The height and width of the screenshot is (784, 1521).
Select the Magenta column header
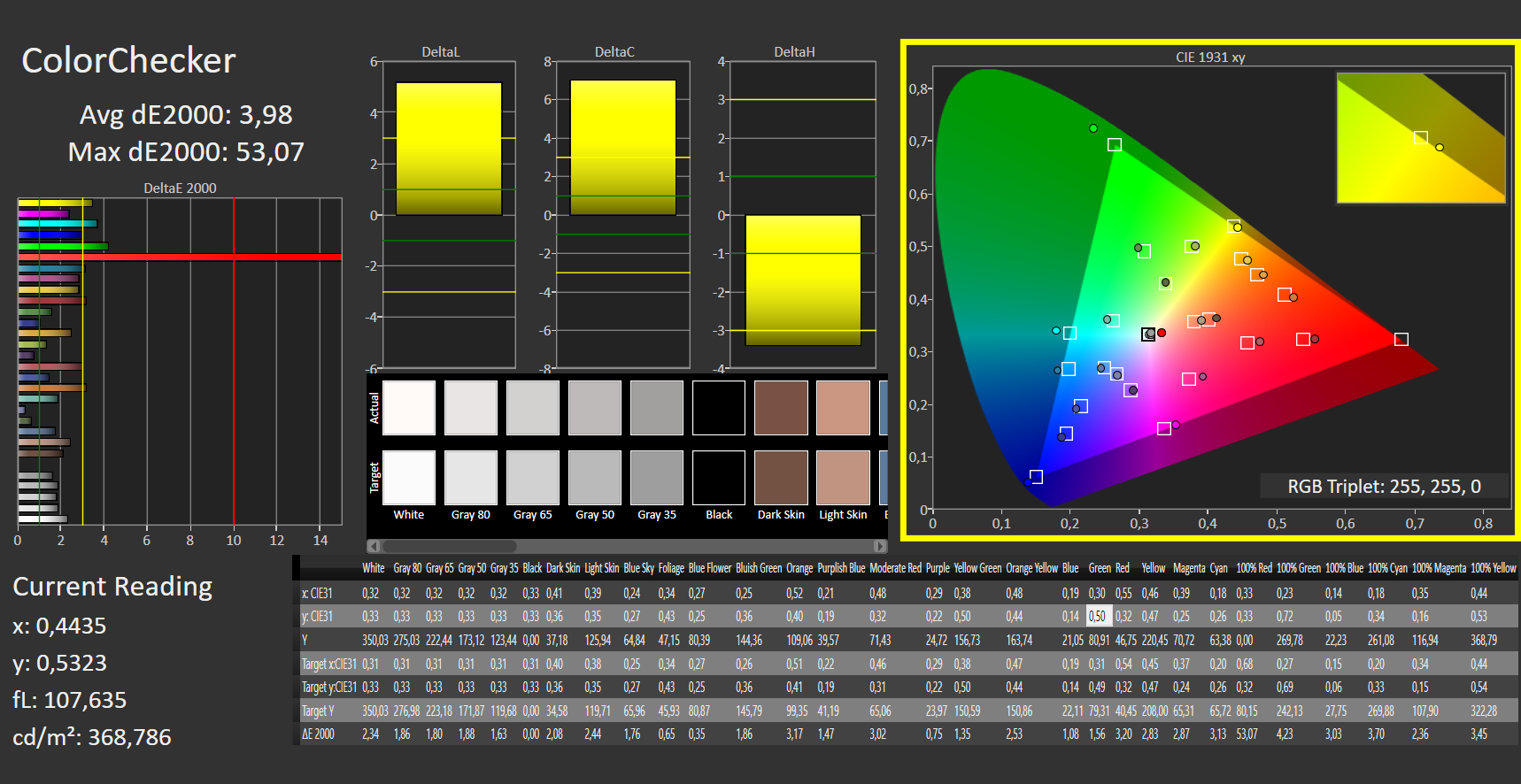(1189, 568)
